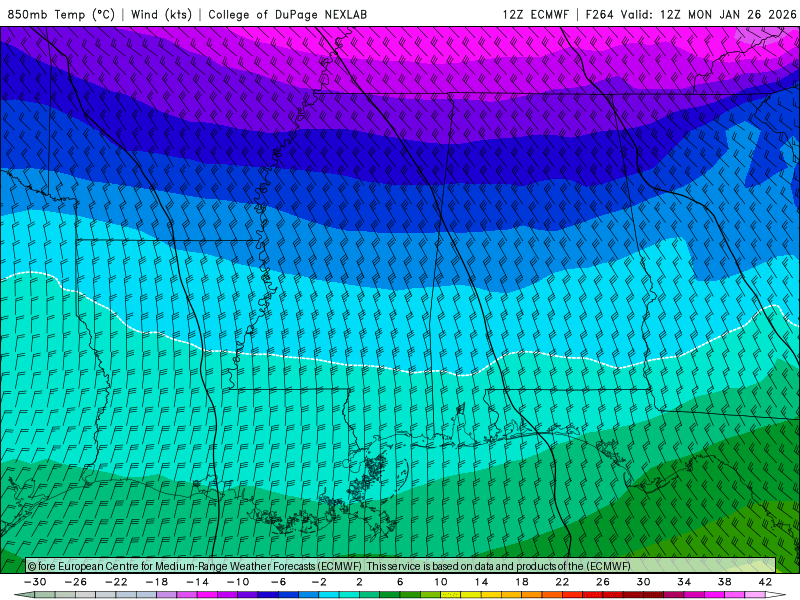
Task: Click the "-26" colorbar label
Action: 76,582
